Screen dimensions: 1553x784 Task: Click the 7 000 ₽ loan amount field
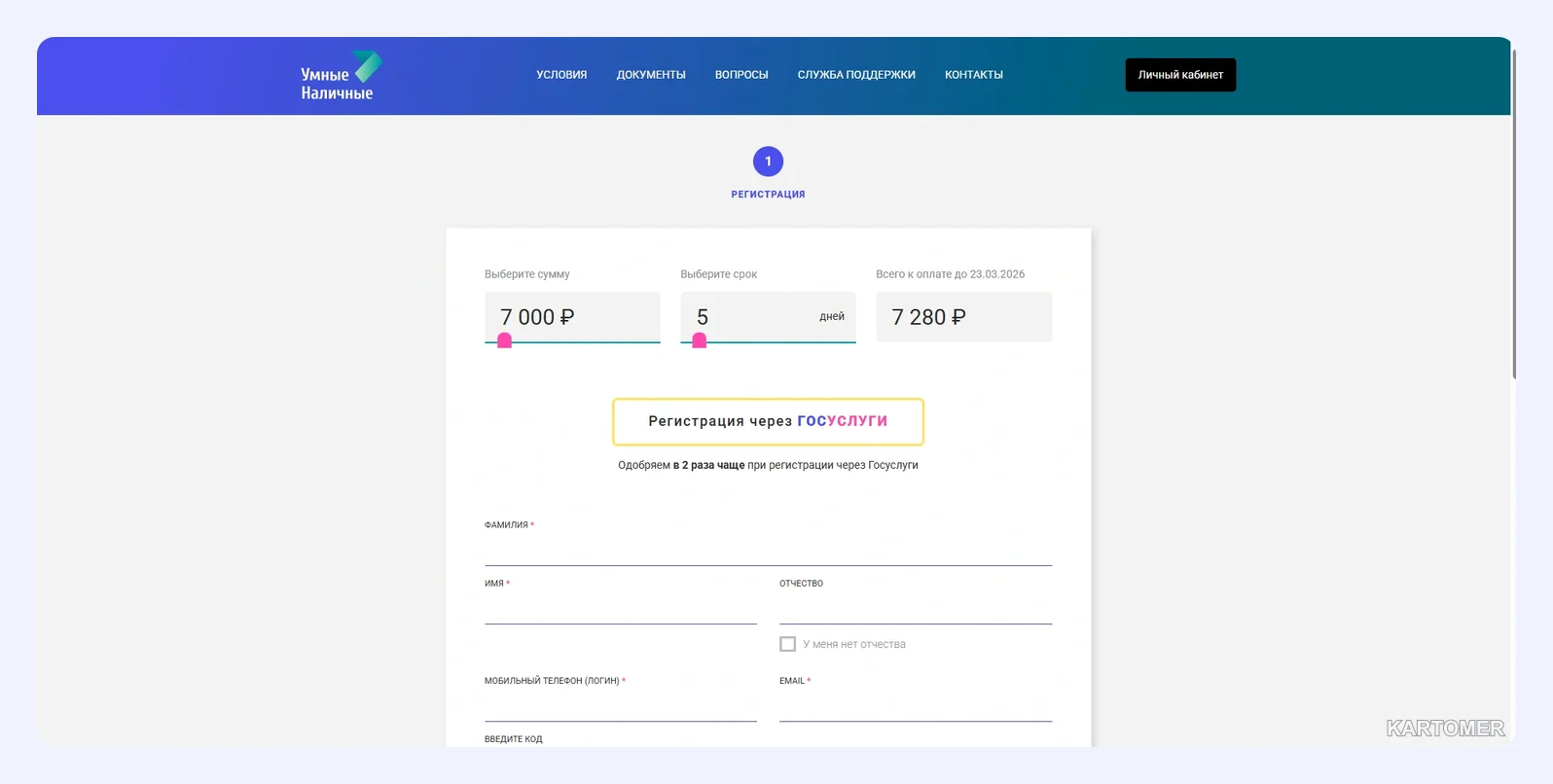pos(572,317)
